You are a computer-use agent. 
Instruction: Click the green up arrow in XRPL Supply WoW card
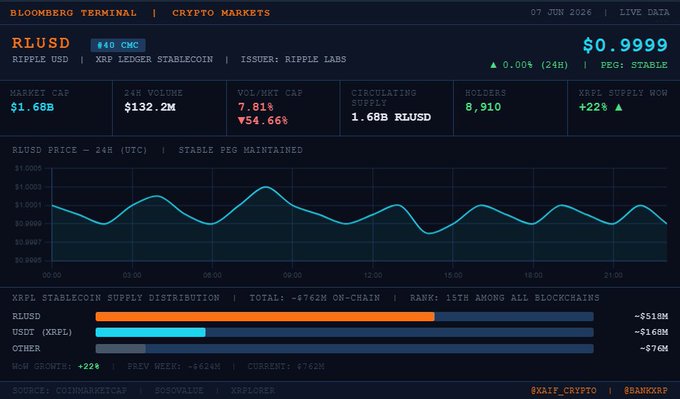tap(619, 107)
